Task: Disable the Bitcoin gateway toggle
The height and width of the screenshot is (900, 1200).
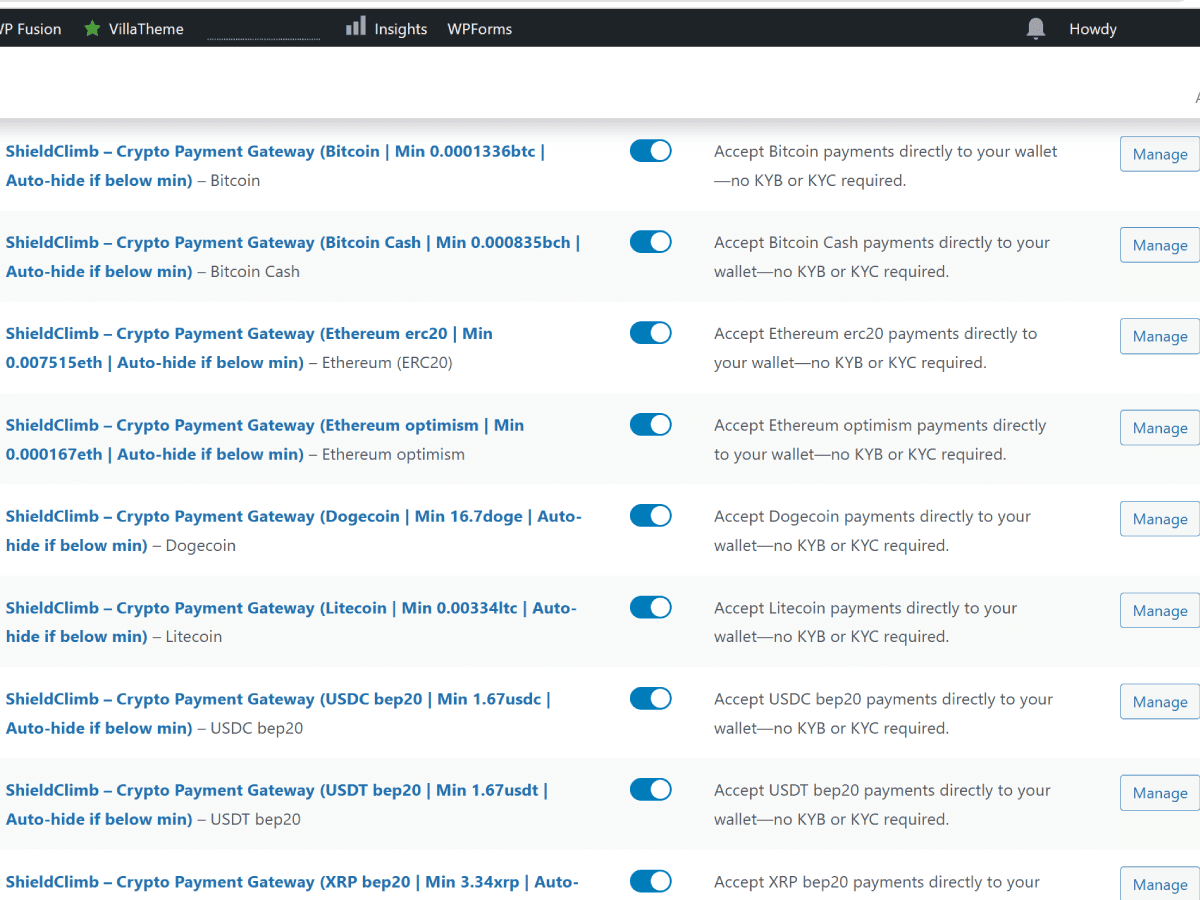Action: click(651, 151)
